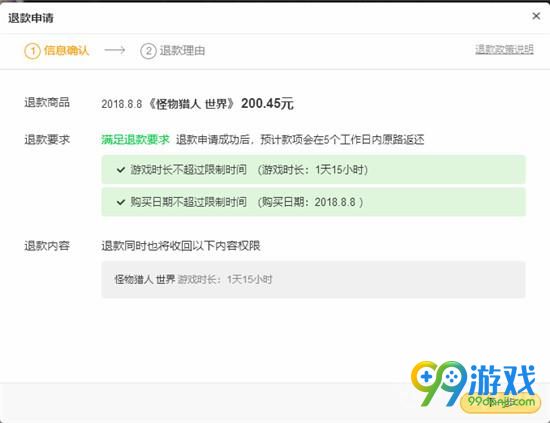Click the 退款申请 dialog title
This screenshot has width=550, height=423.
coord(31,18)
